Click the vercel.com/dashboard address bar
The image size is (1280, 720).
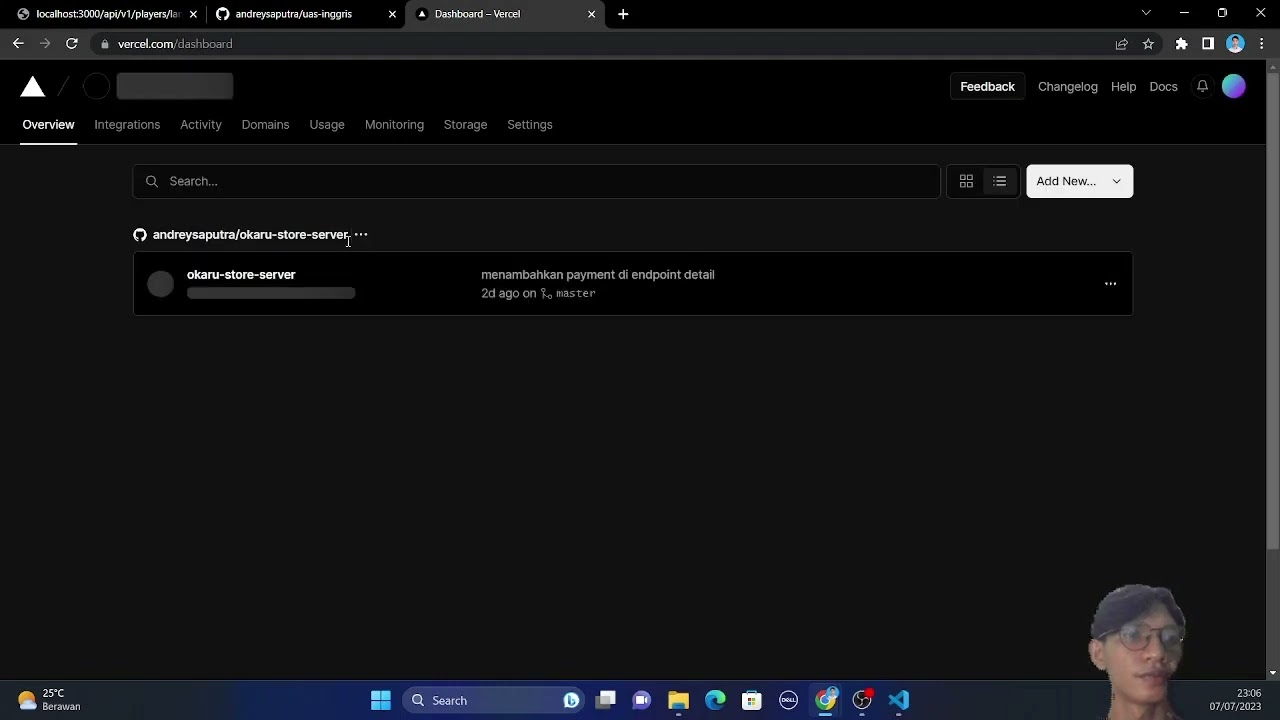pos(600,44)
